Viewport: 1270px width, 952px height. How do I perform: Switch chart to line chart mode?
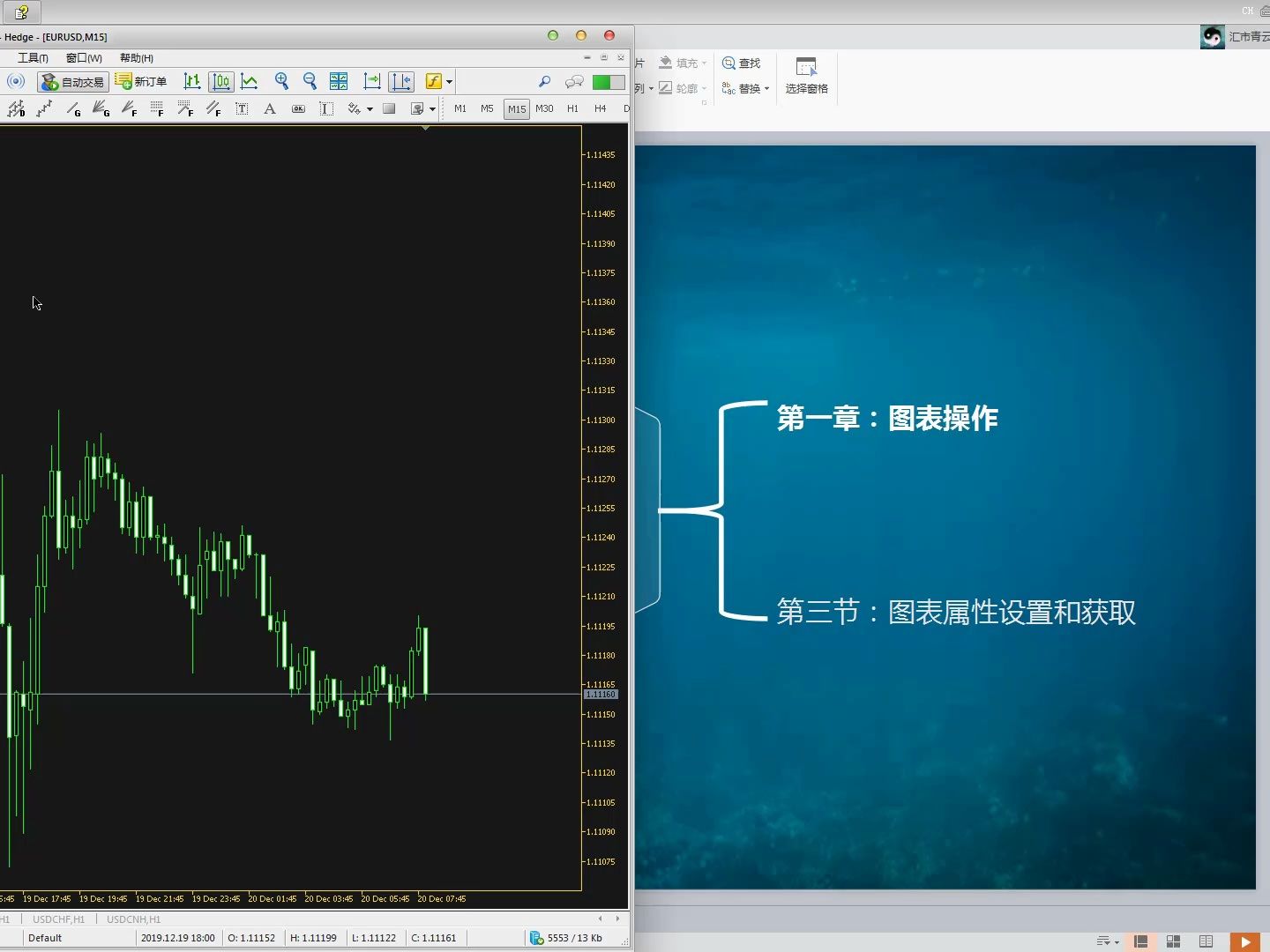pos(250,81)
